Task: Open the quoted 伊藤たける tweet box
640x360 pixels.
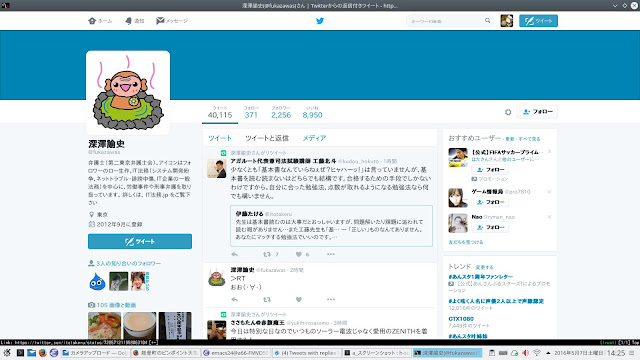Action: tap(331, 226)
